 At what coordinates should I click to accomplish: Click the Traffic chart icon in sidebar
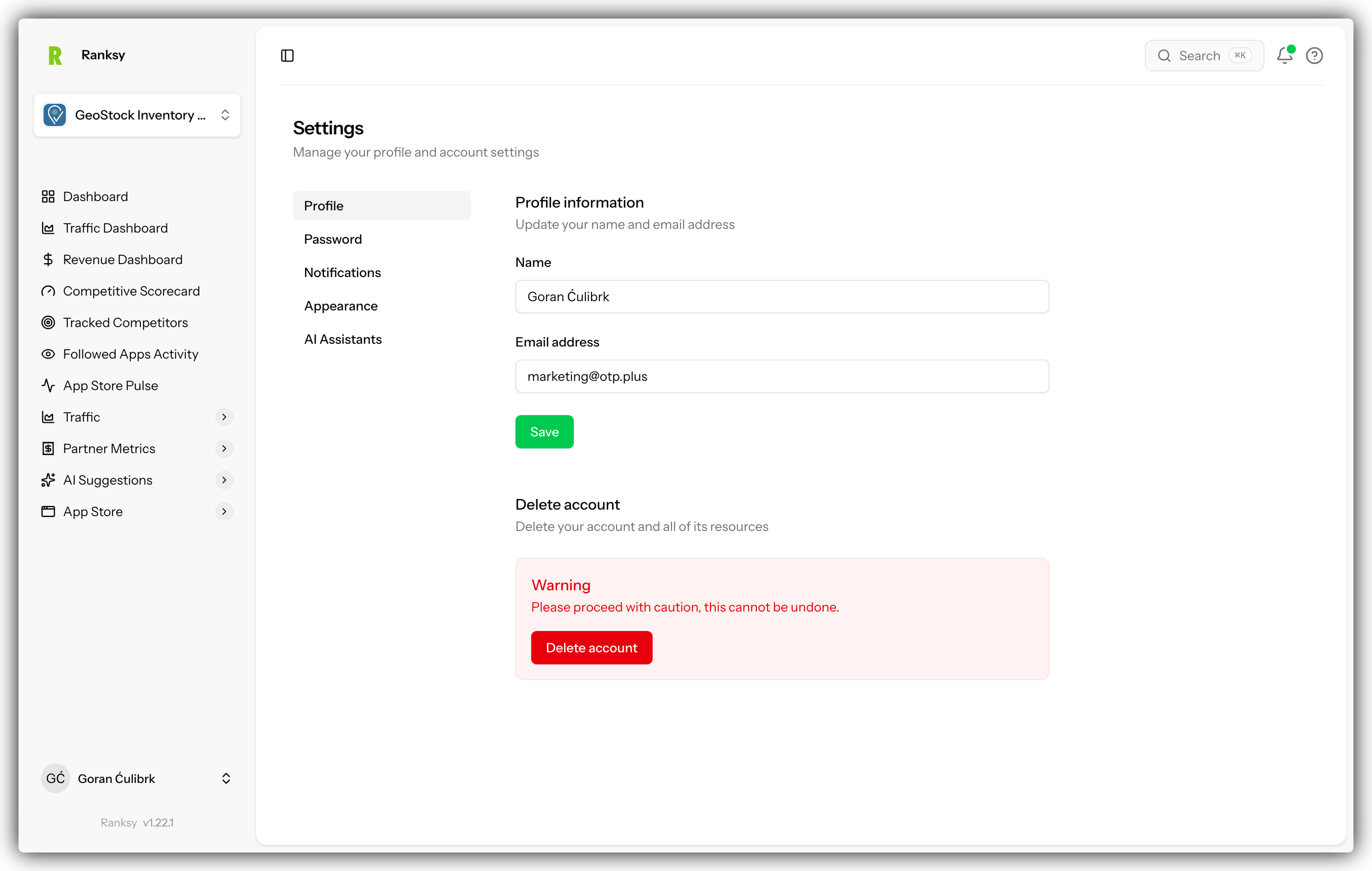(x=48, y=417)
